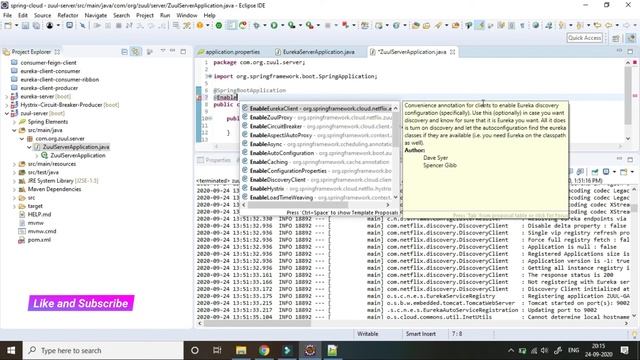This screenshot has width=640, height=360.
Task: Click the proposal list vertical scrollbar
Action: 396,129
